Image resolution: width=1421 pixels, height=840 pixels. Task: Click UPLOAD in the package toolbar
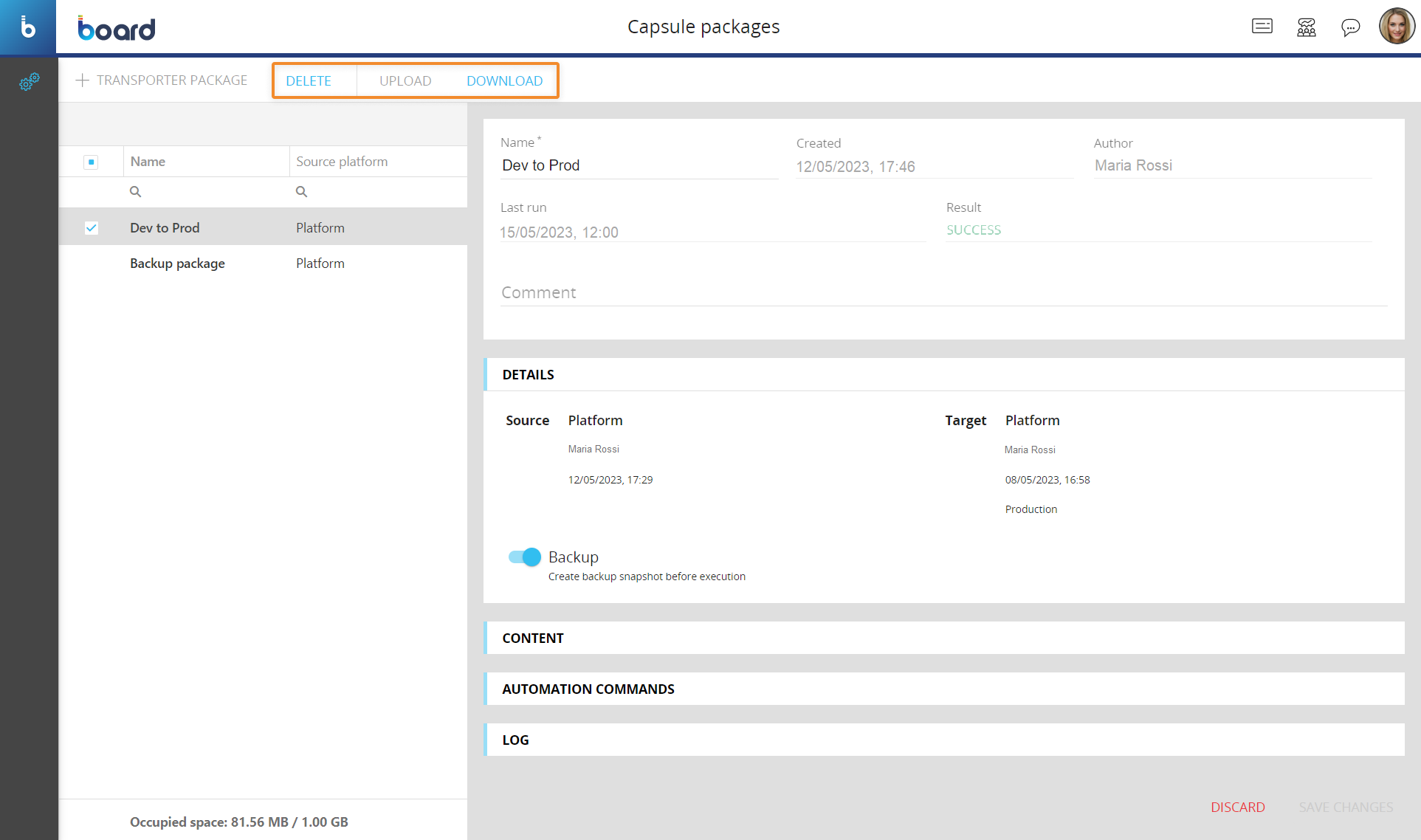pos(405,81)
